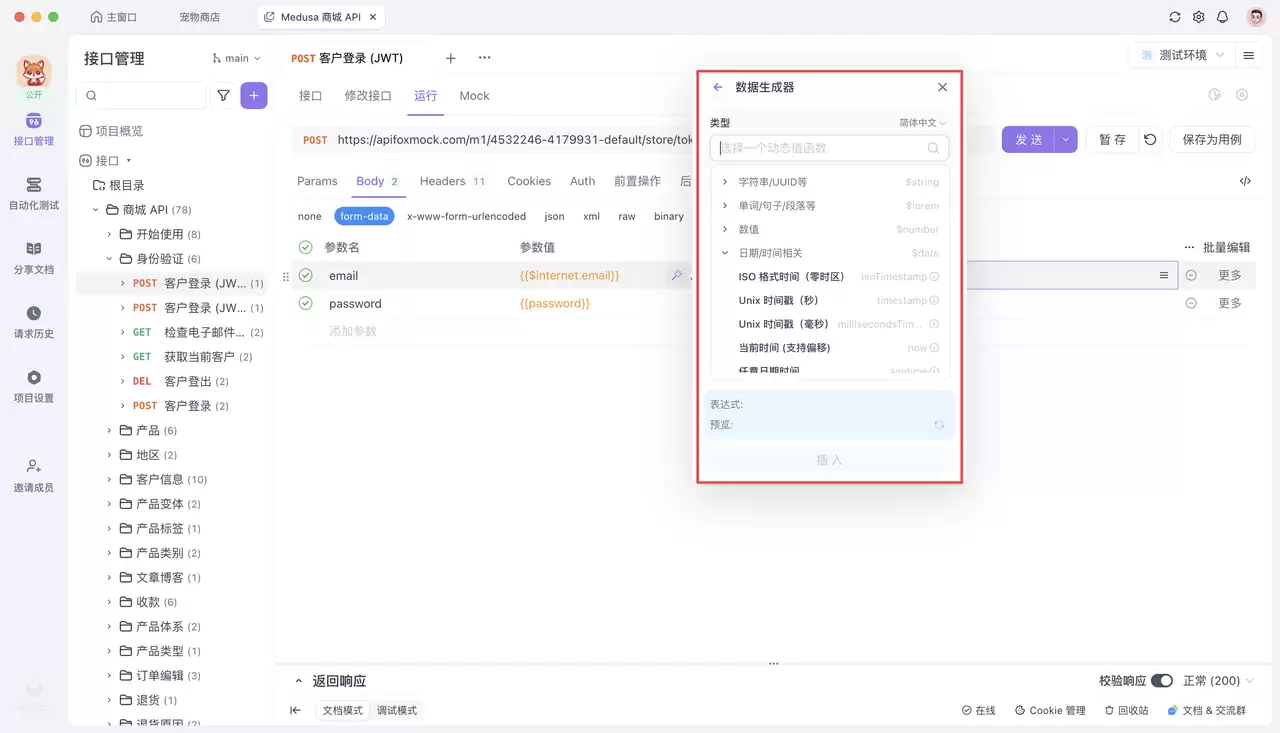The height and width of the screenshot is (733, 1280).
Task: Open 分享文档 in the sidebar
Action: pos(34,258)
